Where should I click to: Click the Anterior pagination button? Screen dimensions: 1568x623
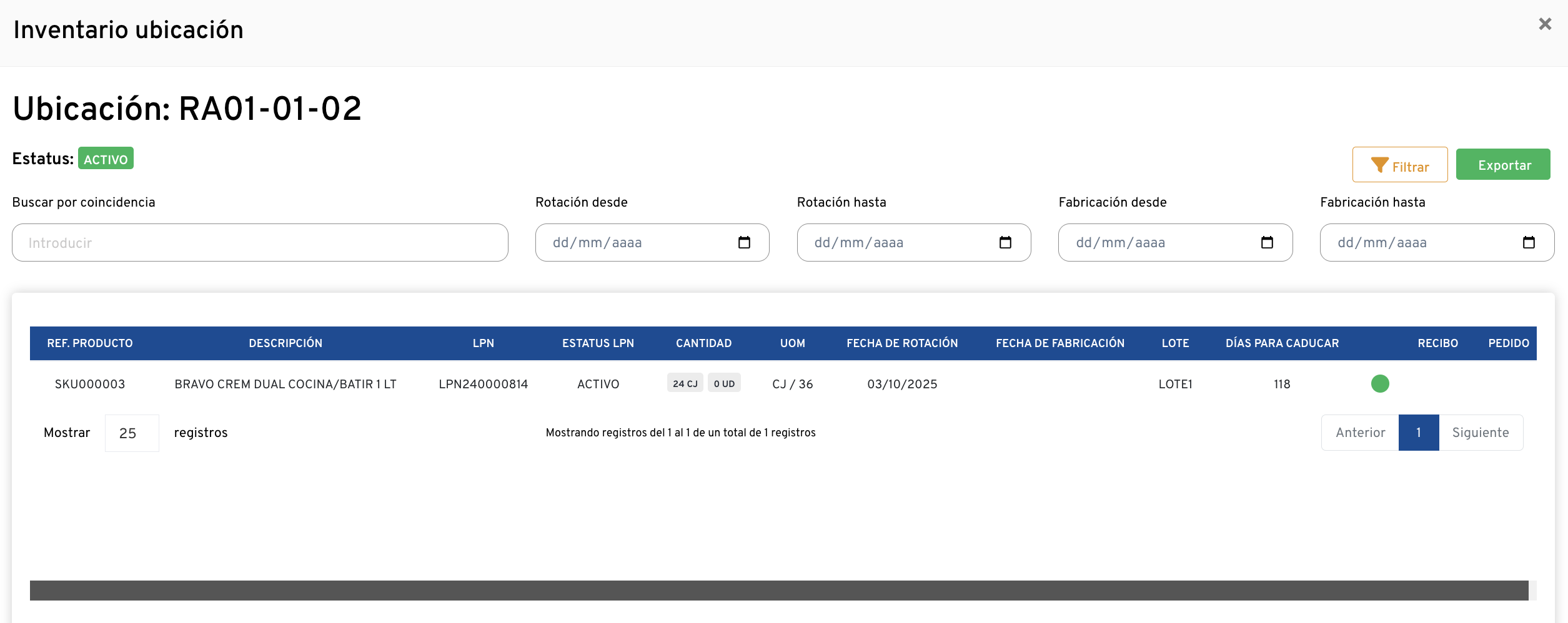pos(1360,433)
